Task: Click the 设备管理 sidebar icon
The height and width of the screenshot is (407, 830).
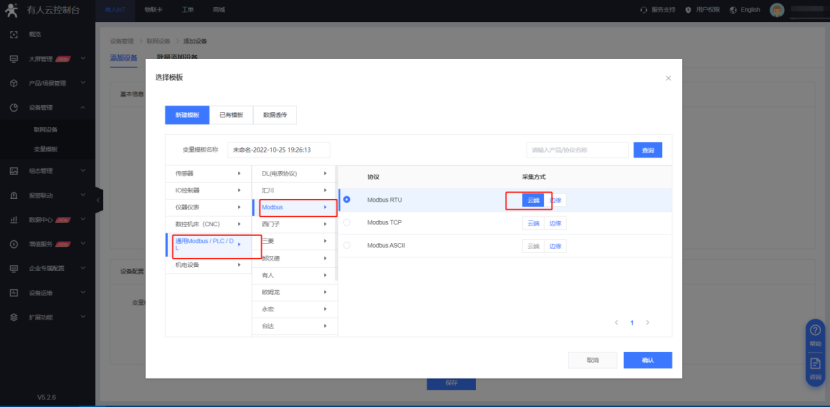Action: click(x=13, y=108)
